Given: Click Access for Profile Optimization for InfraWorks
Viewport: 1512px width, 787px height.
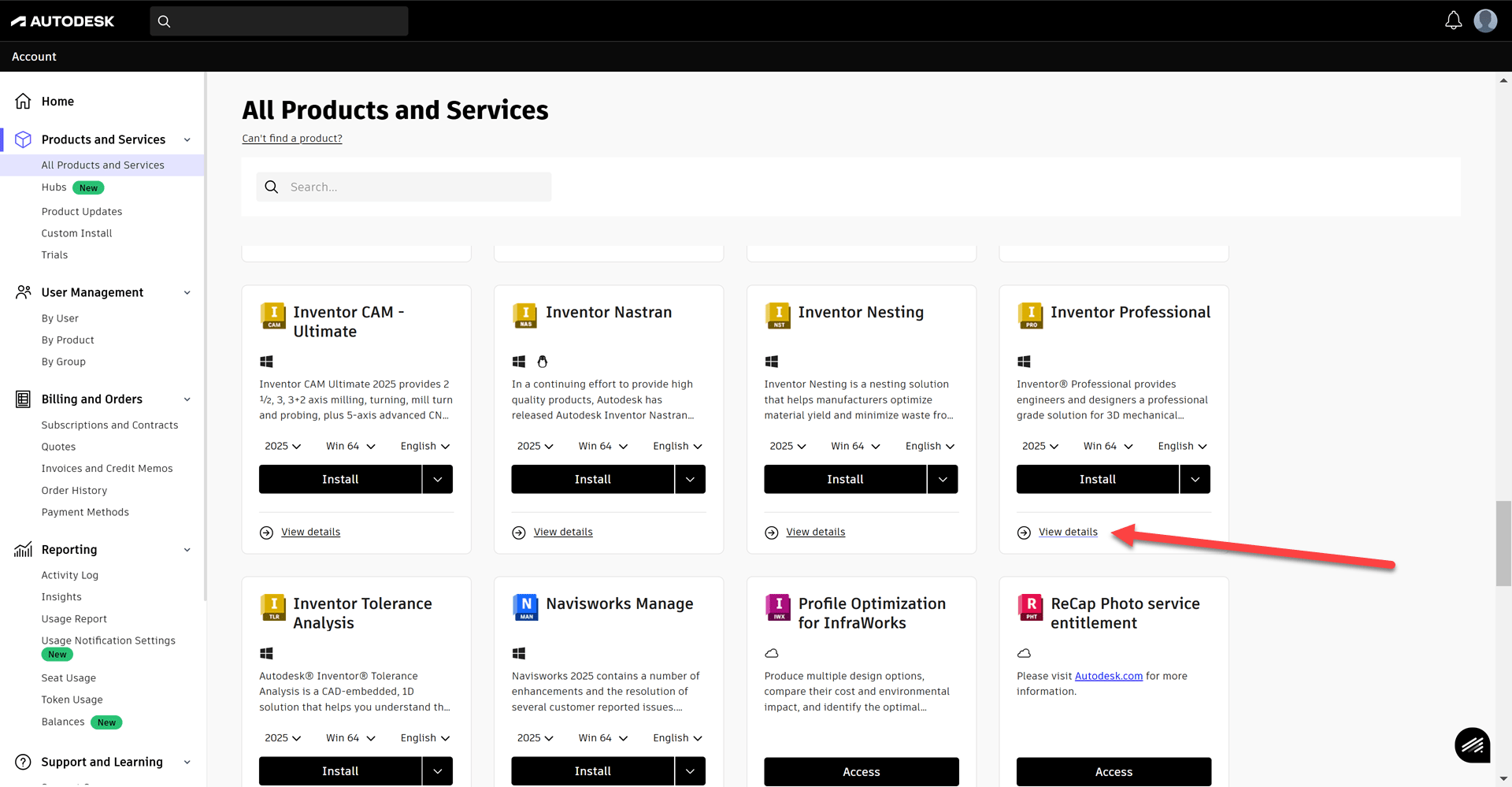Looking at the screenshot, I should (861, 771).
